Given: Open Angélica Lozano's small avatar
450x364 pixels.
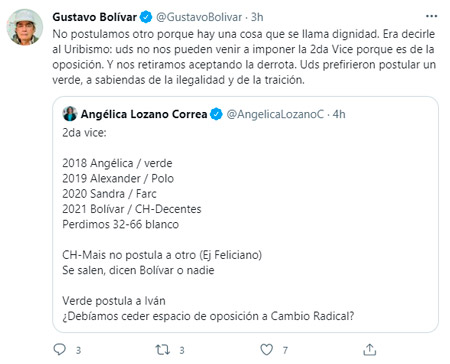Looking at the screenshot, I should [x=70, y=114].
